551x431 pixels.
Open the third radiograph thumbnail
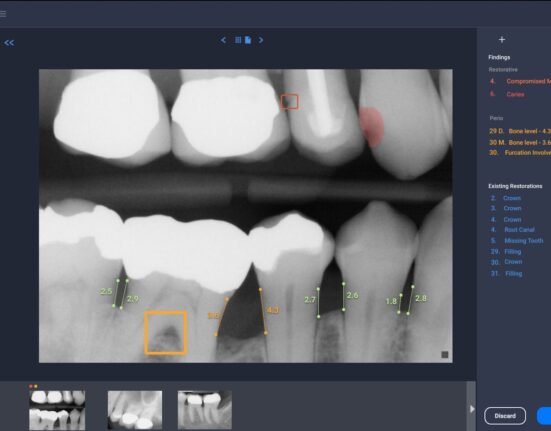tap(205, 410)
